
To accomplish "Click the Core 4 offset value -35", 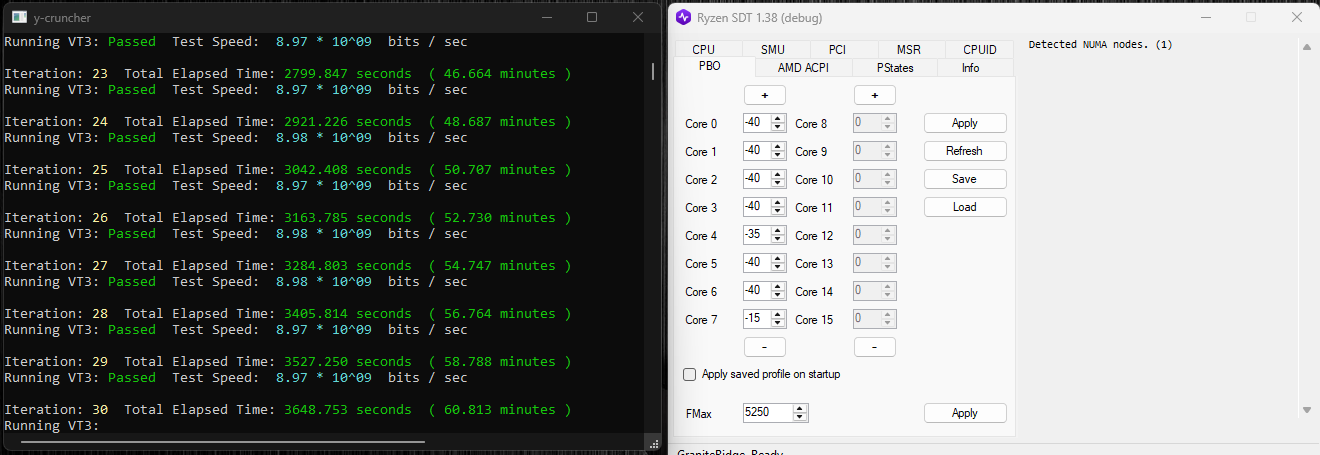I will 756,235.
